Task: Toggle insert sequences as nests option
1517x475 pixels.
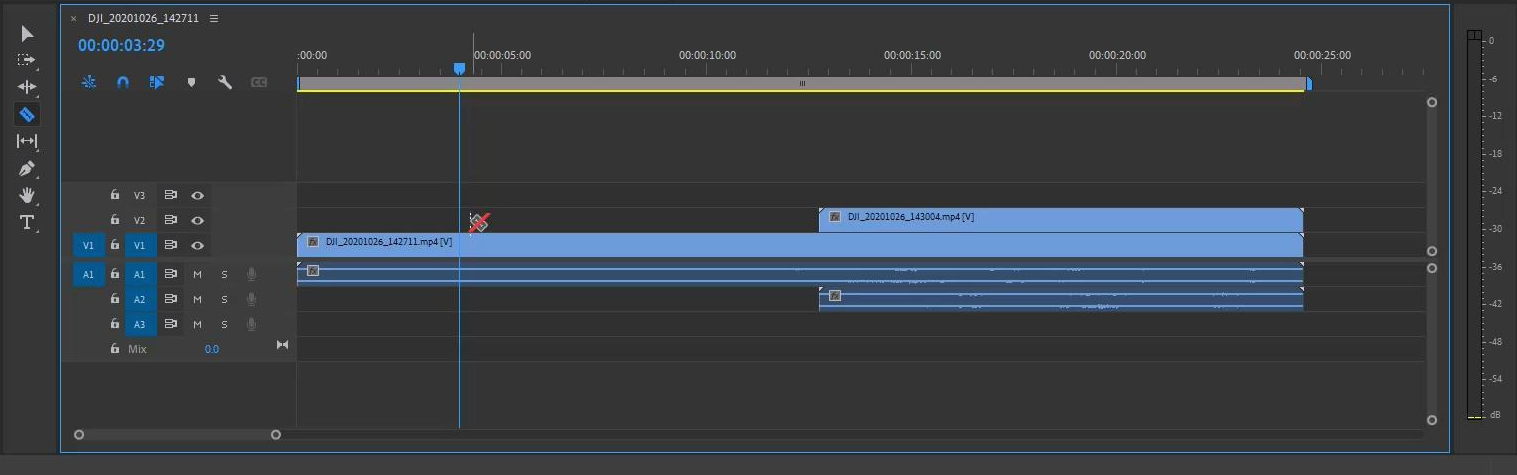Action: (89, 82)
